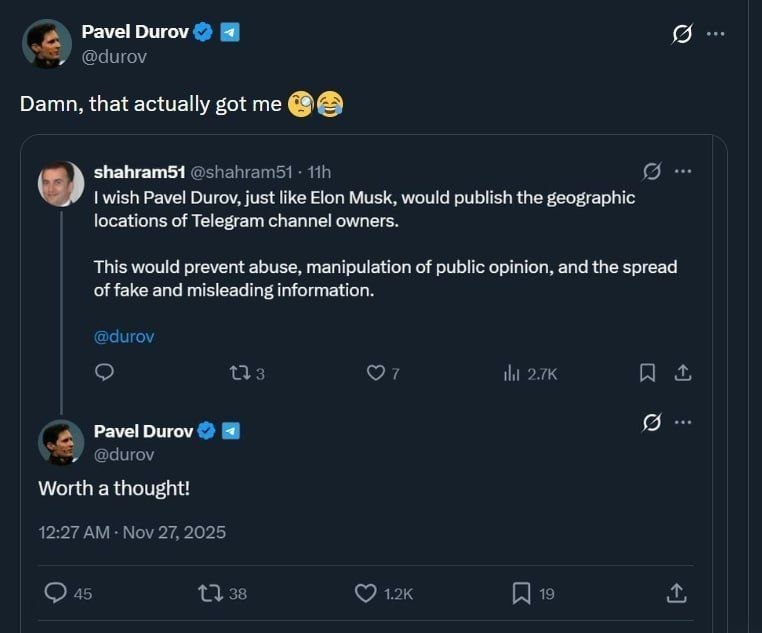Open Pavel Durov's top profile avatar
This screenshot has height=633, width=762.
click(46, 44)
